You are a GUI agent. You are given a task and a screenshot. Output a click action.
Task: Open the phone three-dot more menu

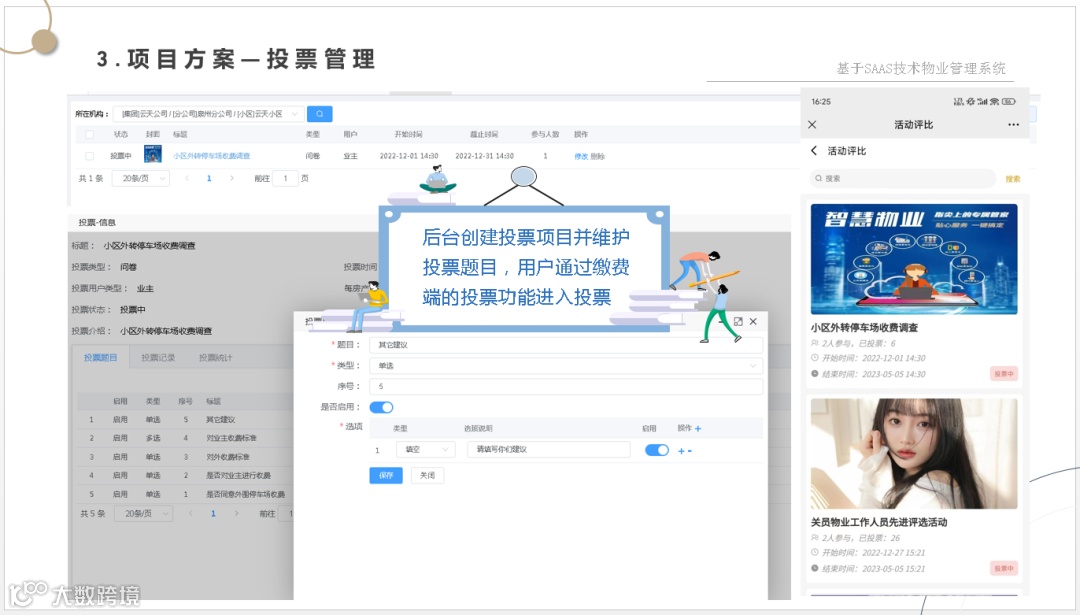point(1013,125)
